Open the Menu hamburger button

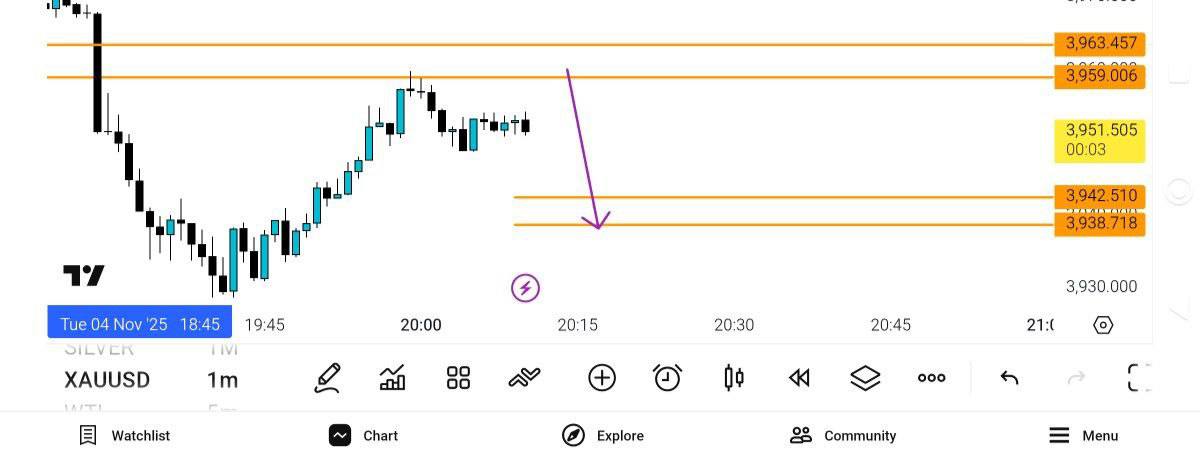pyautogui.click(x=1084, y=436)
